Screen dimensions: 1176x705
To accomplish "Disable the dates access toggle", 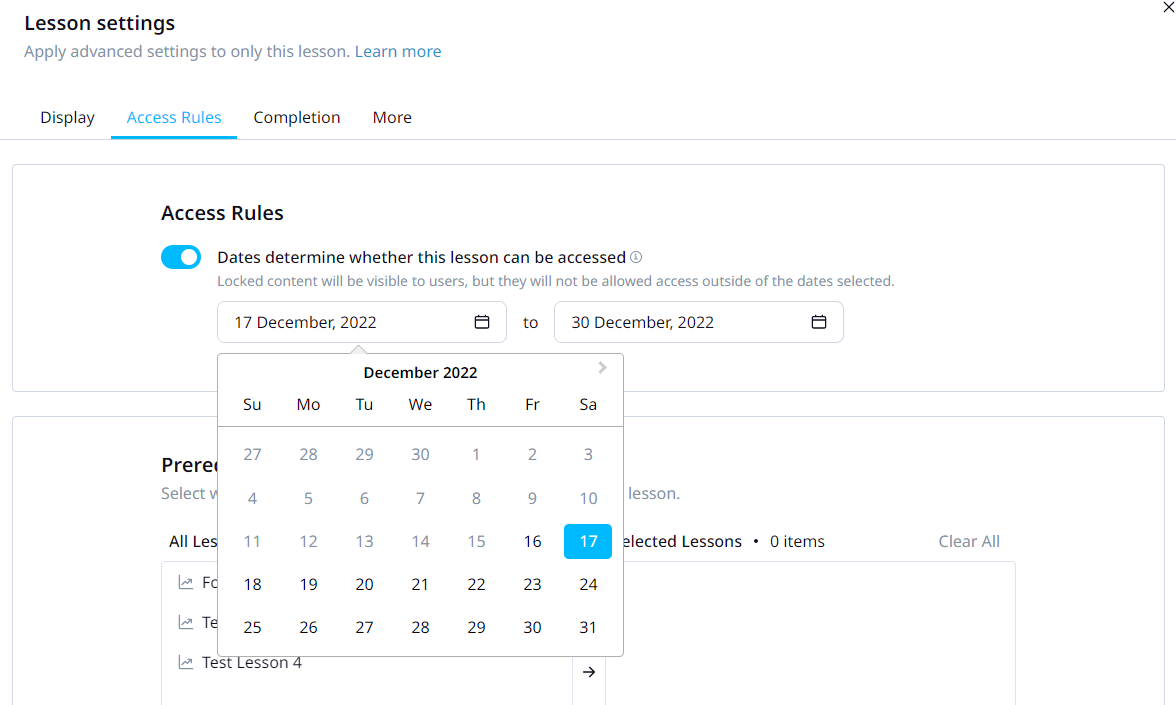I will point(181,257).
